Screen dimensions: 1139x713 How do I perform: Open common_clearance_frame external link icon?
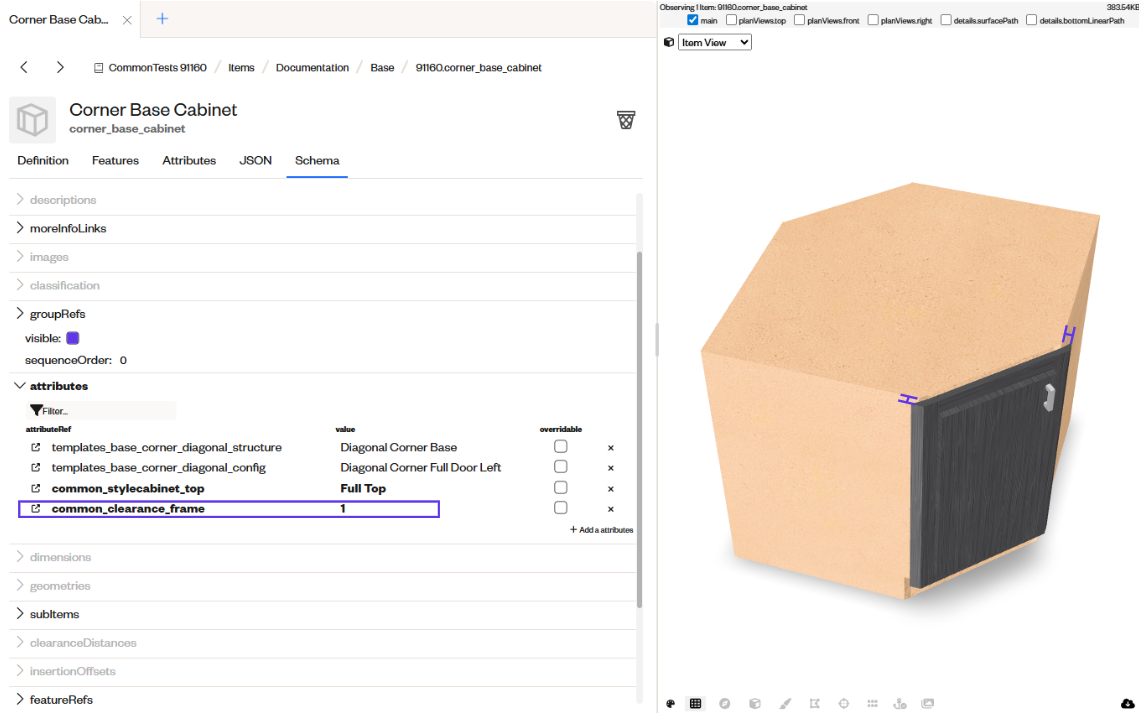coord(36,508)
